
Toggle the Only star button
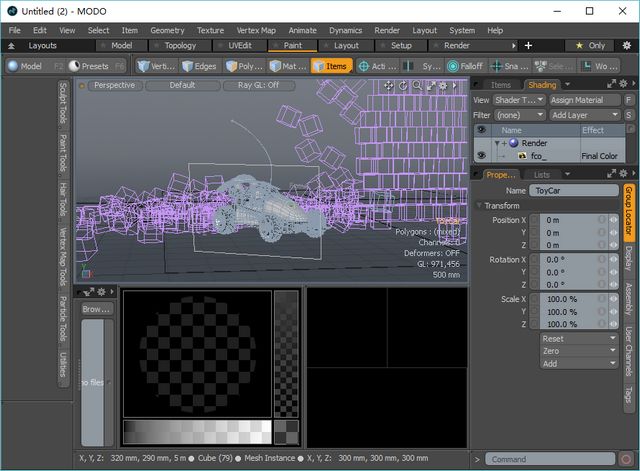click(x=590, y=46)
